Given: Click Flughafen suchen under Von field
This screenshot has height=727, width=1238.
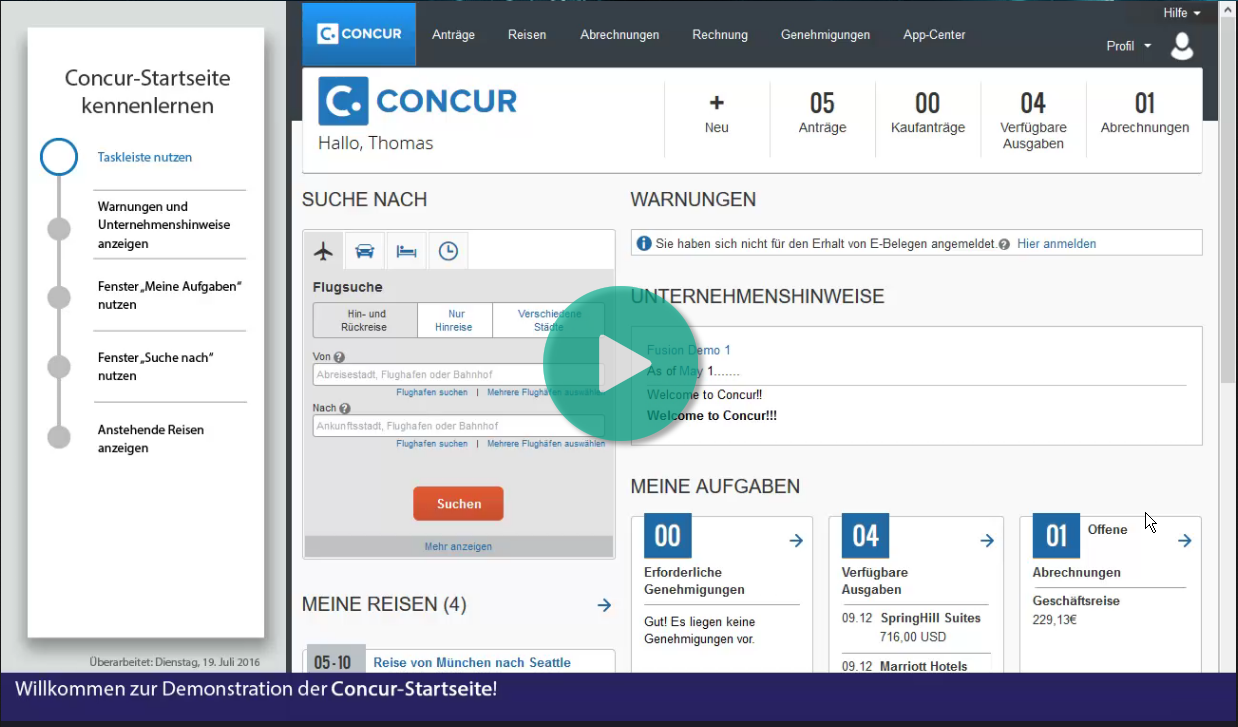Looking at the screenshot, I should click(431, 392).
